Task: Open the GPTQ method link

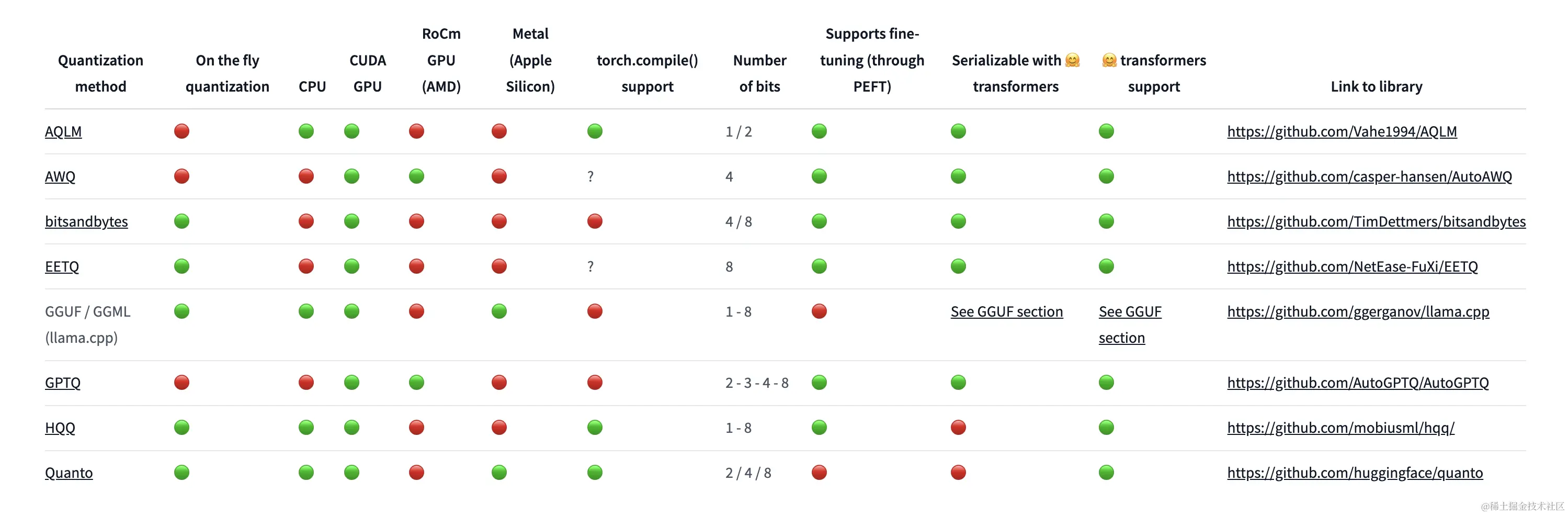Action: (63, 383)
